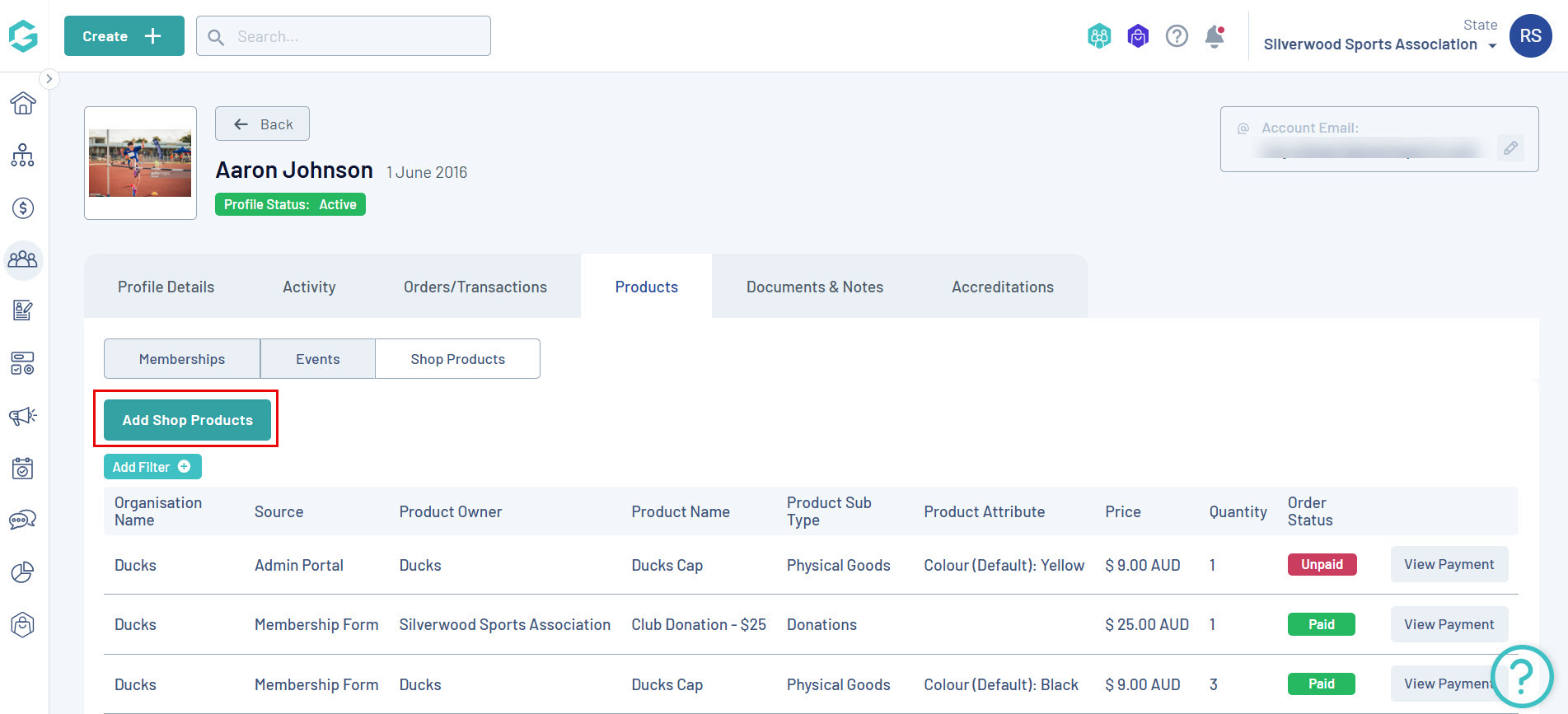The width and height of the screenshot is (1568, 714).
Task: Switch to the Orders/Transactions tab
Action: point(475,287)
